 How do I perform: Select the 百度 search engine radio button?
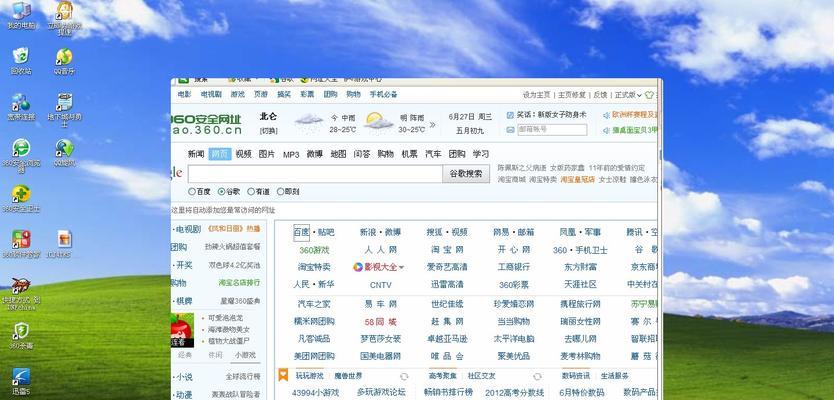192,191
